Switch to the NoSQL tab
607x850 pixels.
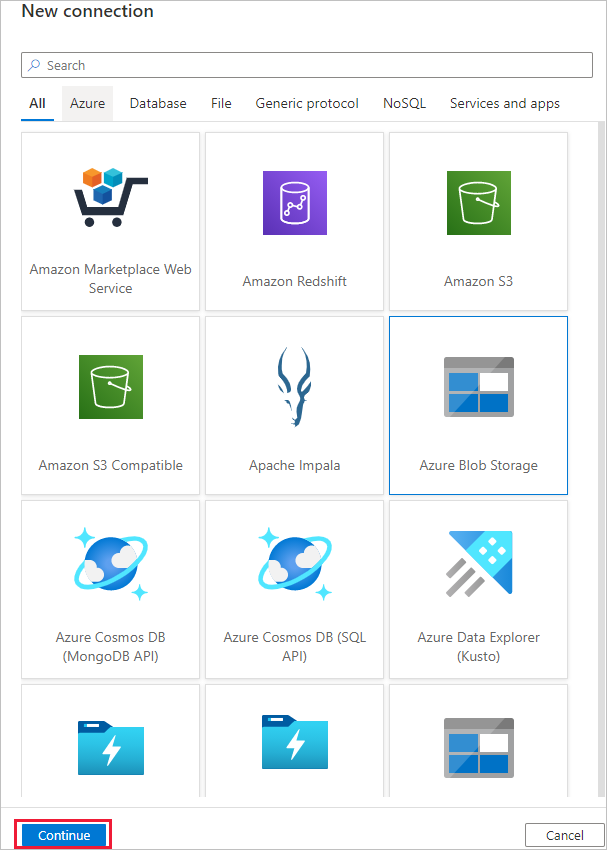coord(404,103)
